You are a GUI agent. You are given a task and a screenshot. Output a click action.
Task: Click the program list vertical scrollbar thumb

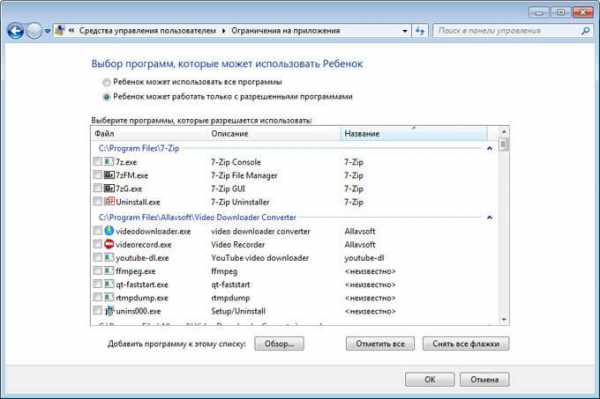point(504,145)
